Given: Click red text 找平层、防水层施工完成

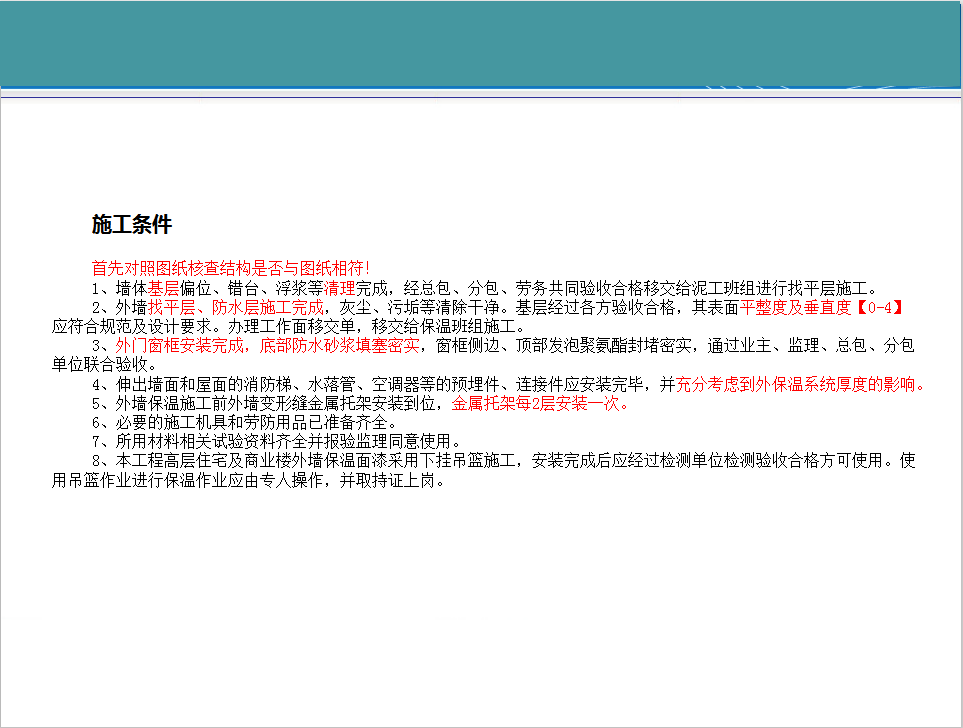Looking at the screenshot, I should click(236, 307).
